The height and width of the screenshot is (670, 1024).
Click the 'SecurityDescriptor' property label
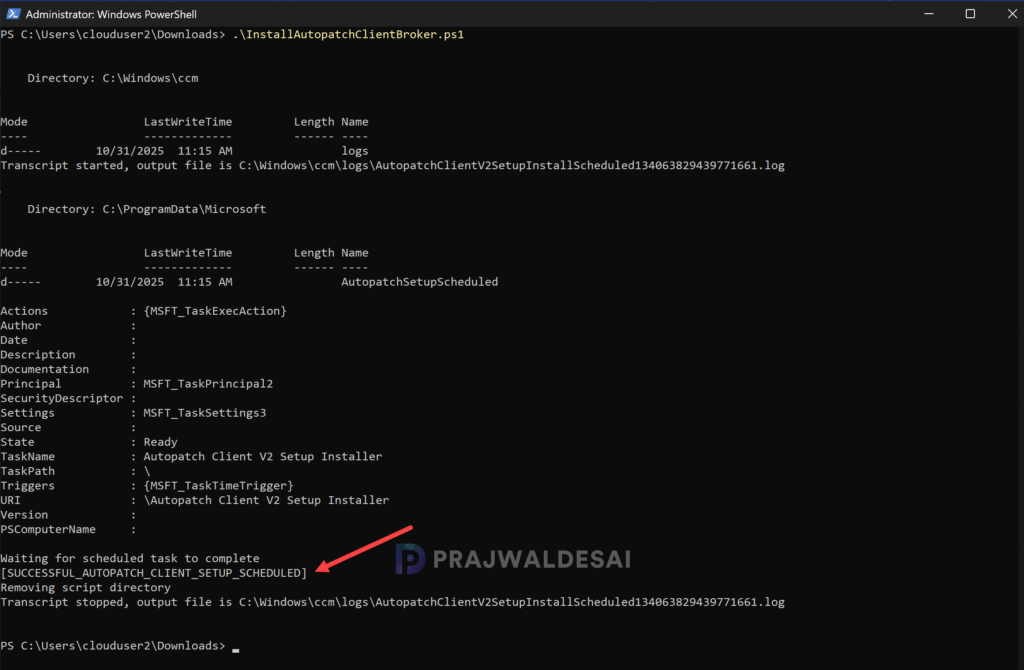click(61, 398)
